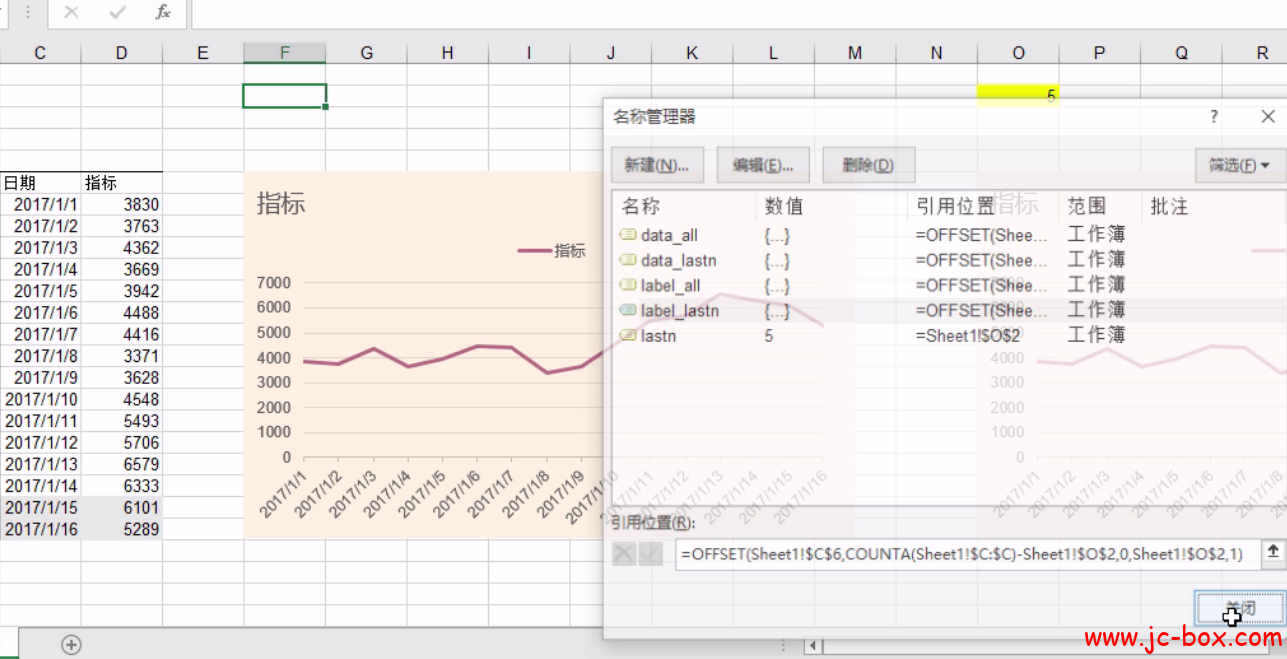
Task: Click the 编辑(E)... button
Action: click(x=763, y=165)
